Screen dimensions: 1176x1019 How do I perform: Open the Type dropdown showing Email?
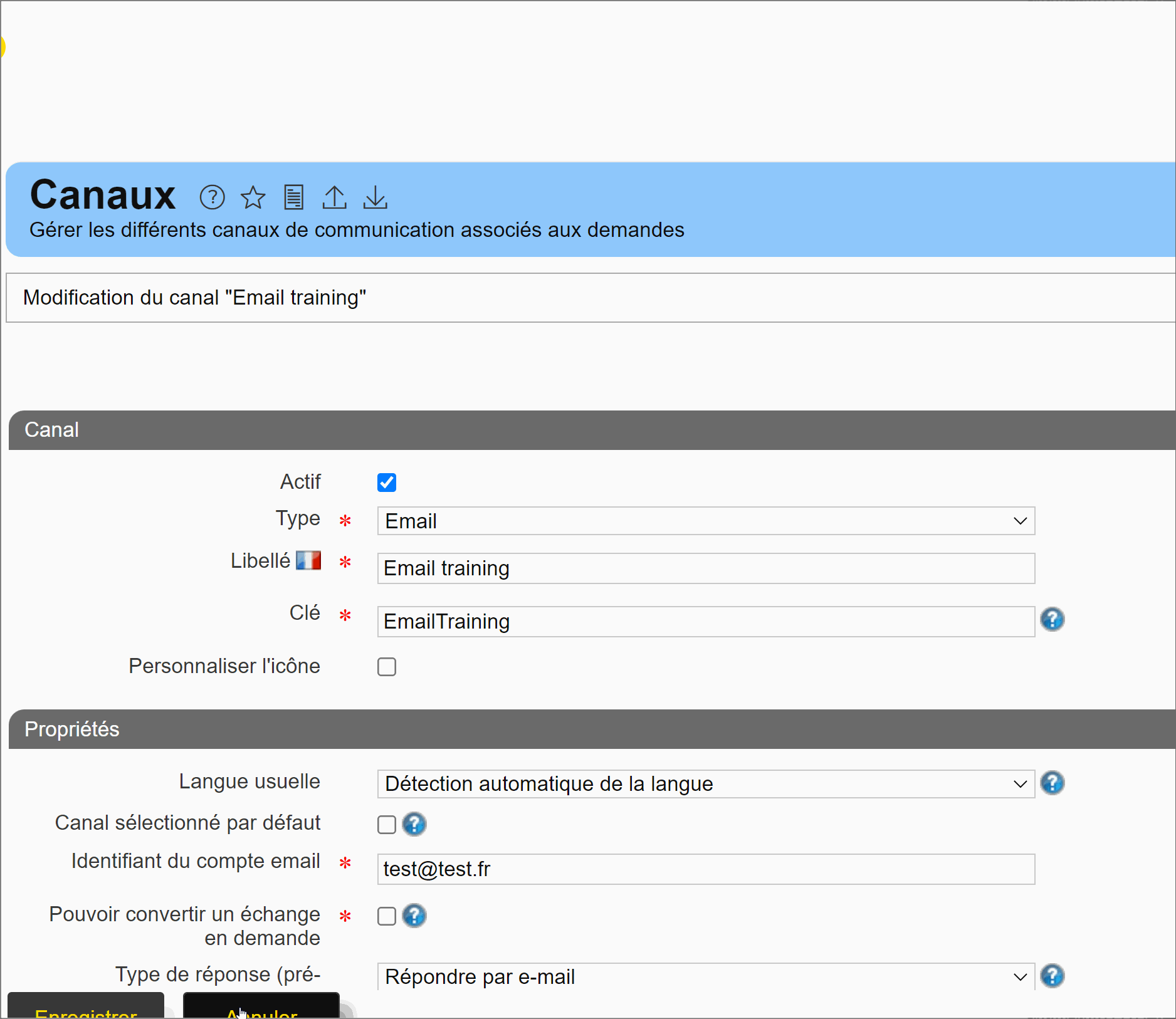[x=705, y=521]
